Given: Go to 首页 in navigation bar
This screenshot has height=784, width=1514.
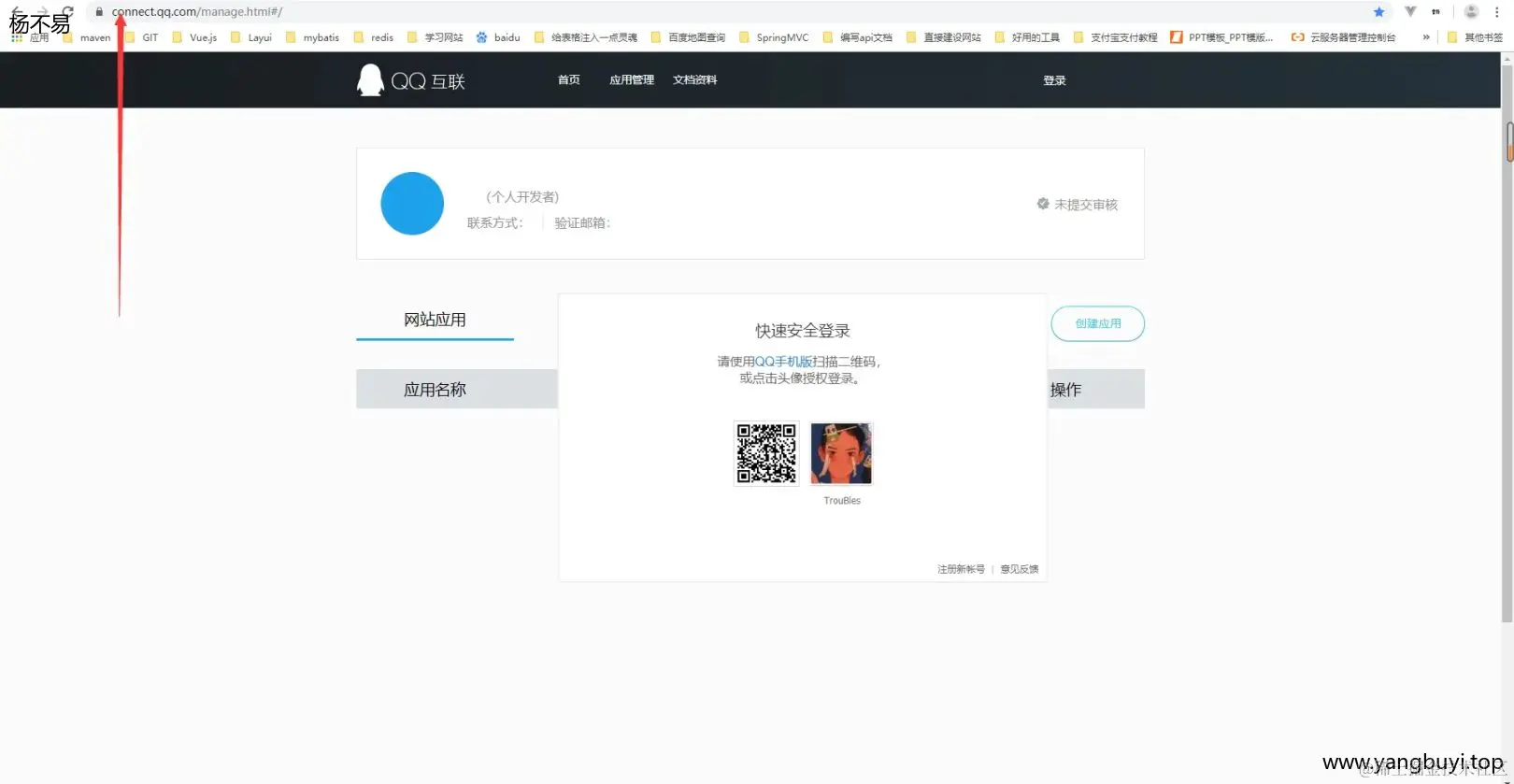Looking at the screenshot, I should [x=568, y=80].
